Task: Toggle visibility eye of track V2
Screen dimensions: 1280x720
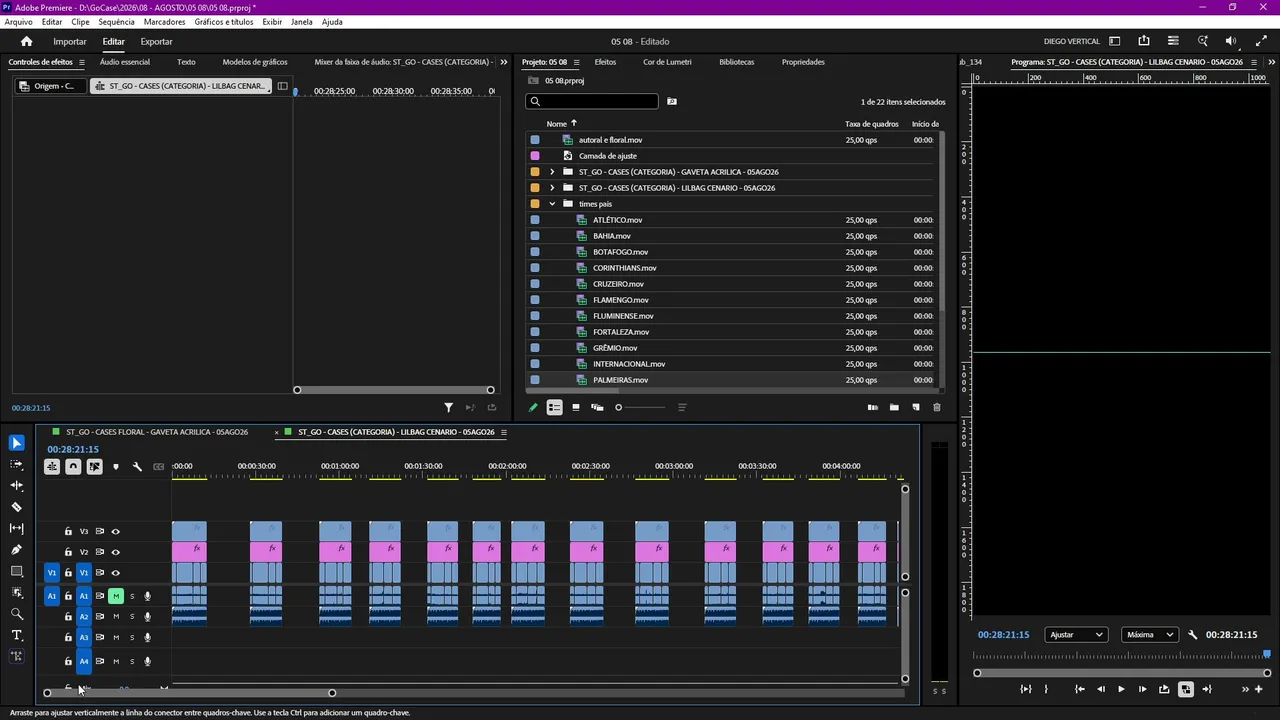Action: pos(116,552)
